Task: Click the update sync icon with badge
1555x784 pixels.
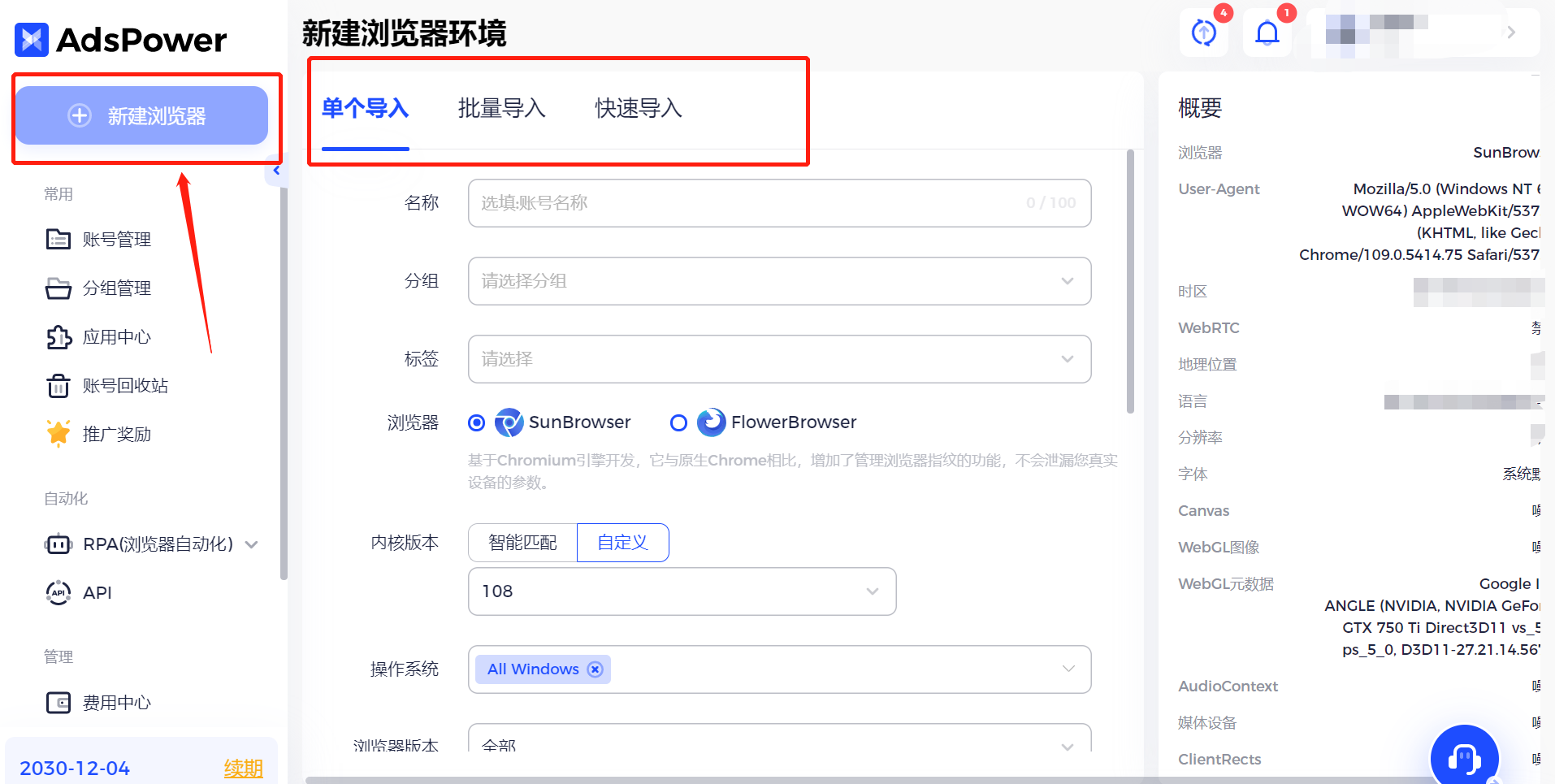Action: (1204, 32)
